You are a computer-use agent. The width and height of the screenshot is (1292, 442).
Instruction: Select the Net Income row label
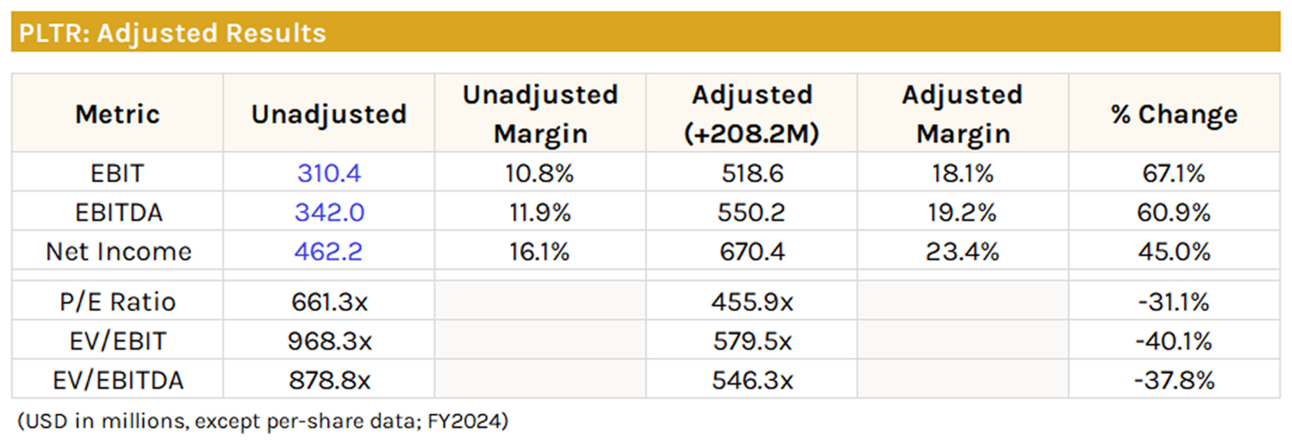[x=117, y=252]
